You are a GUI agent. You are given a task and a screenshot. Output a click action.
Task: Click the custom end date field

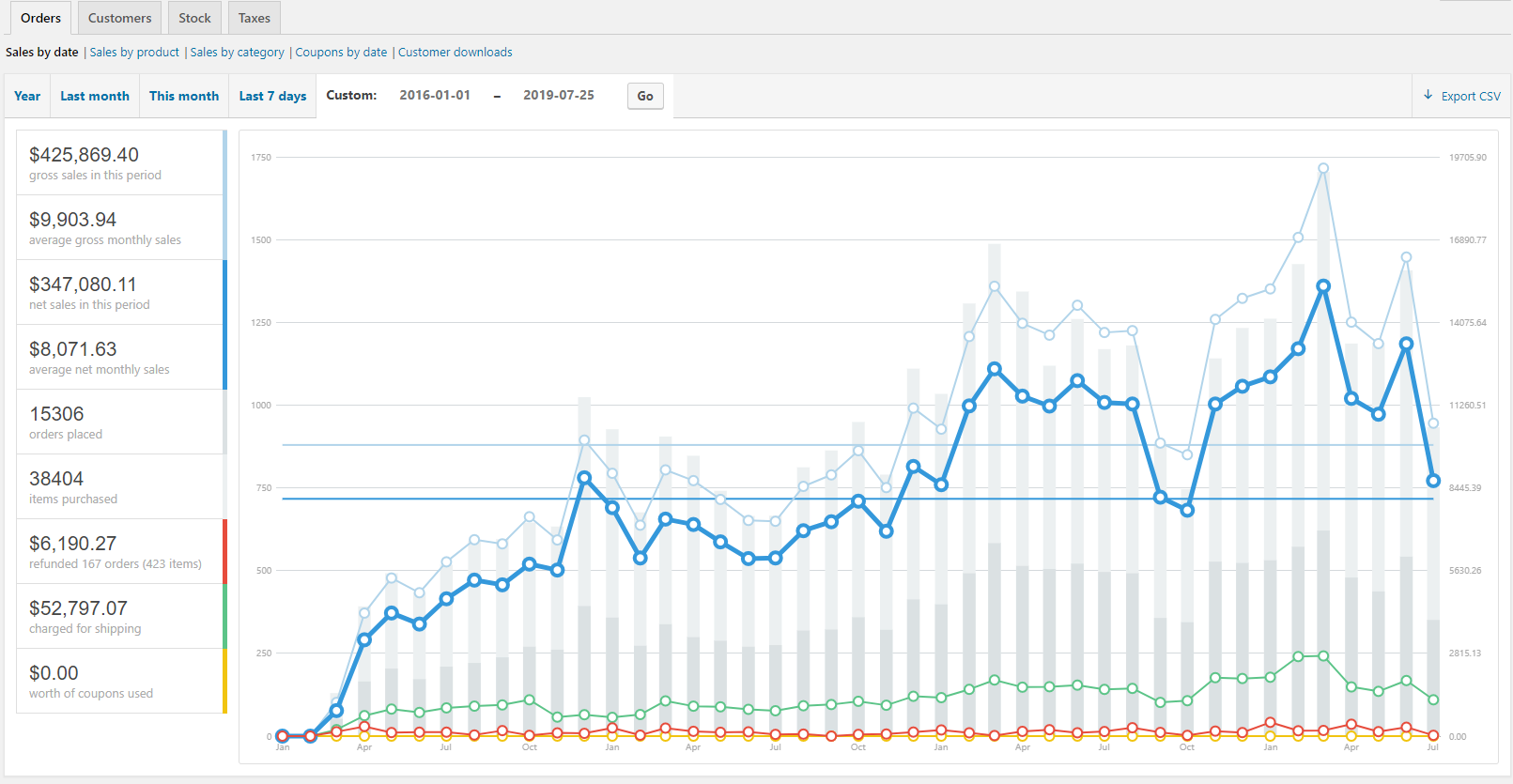point(559,95)
